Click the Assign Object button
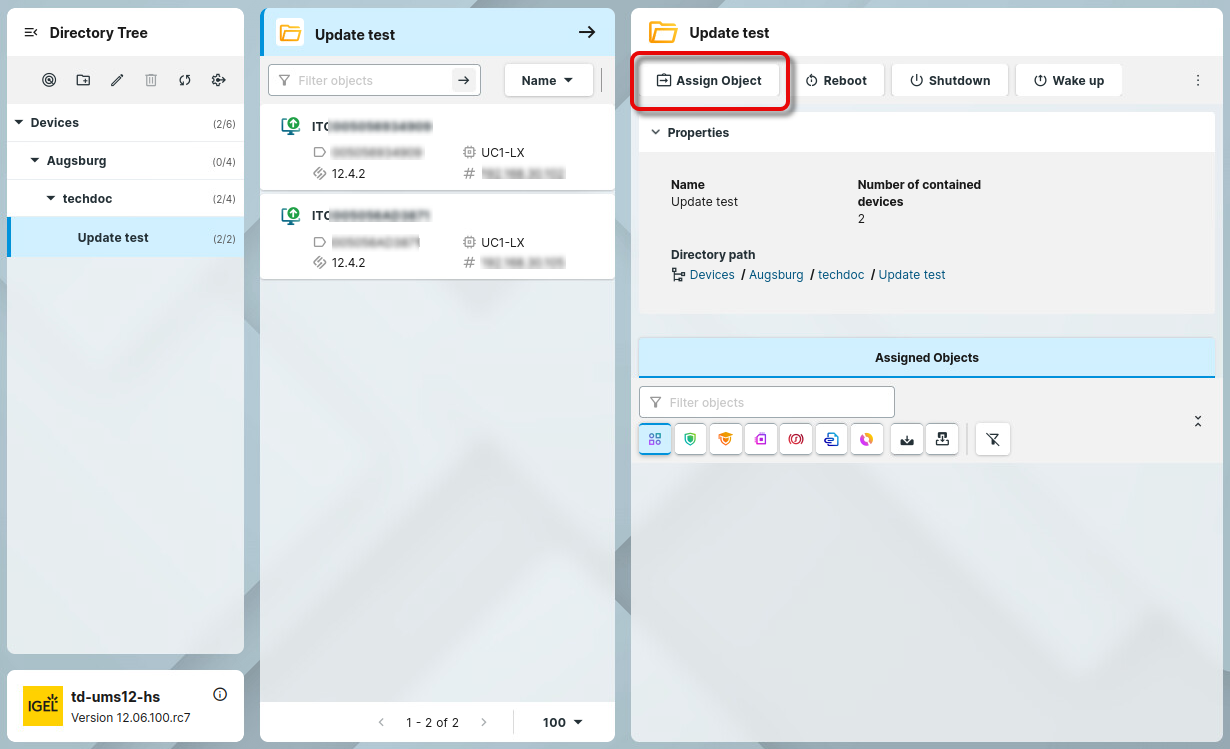1230x749 pixels. pyautogui.click(x=709, y=80)
